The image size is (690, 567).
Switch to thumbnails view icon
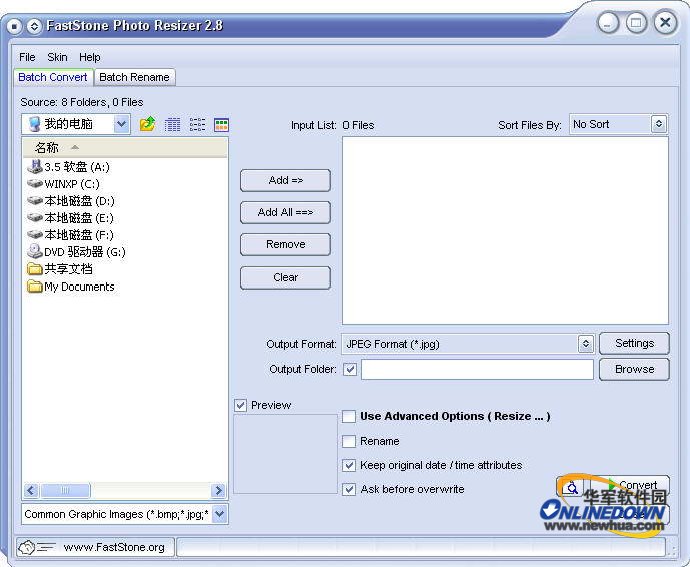point(221,125)
